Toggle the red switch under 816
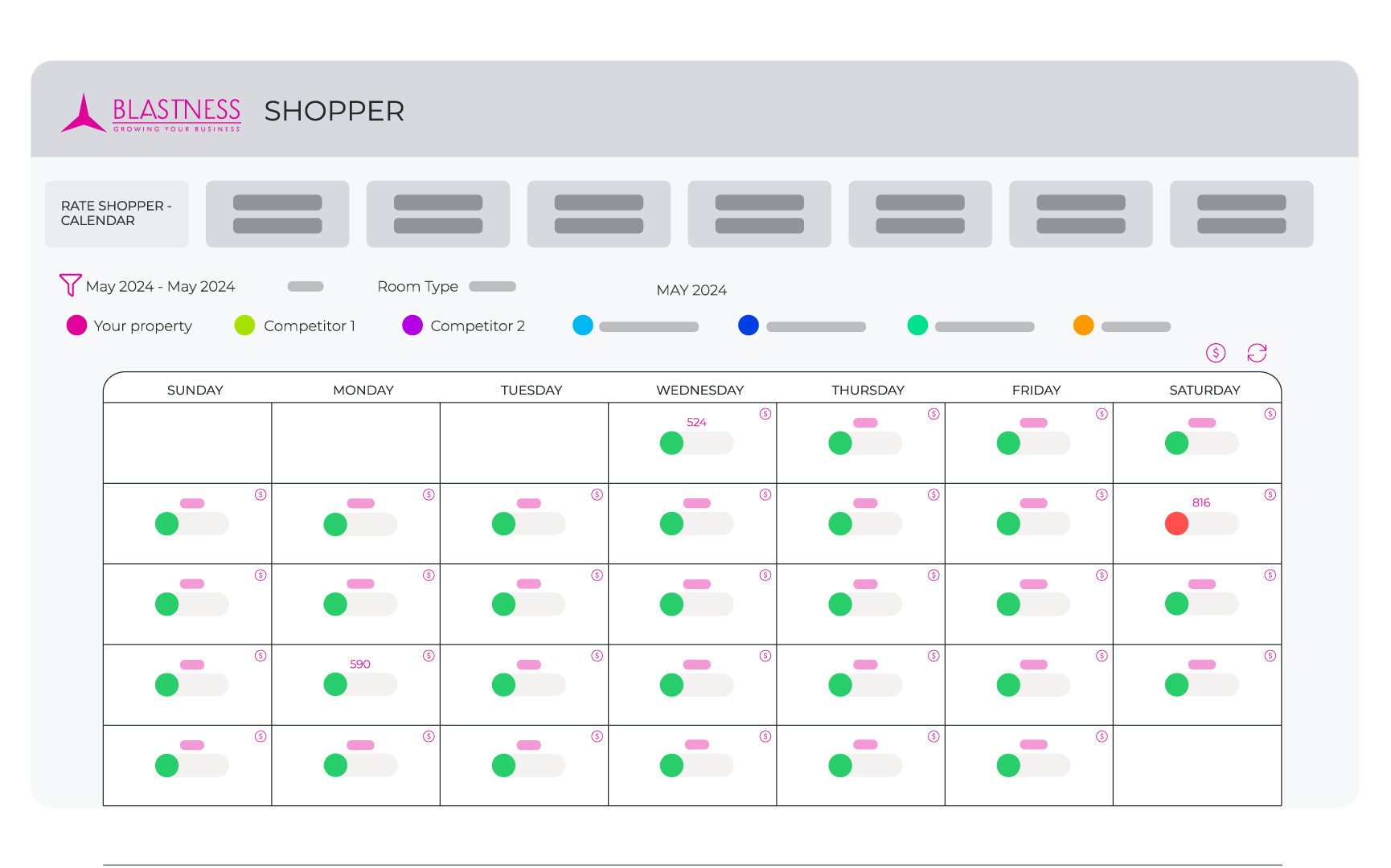 tap(1201, 524)
